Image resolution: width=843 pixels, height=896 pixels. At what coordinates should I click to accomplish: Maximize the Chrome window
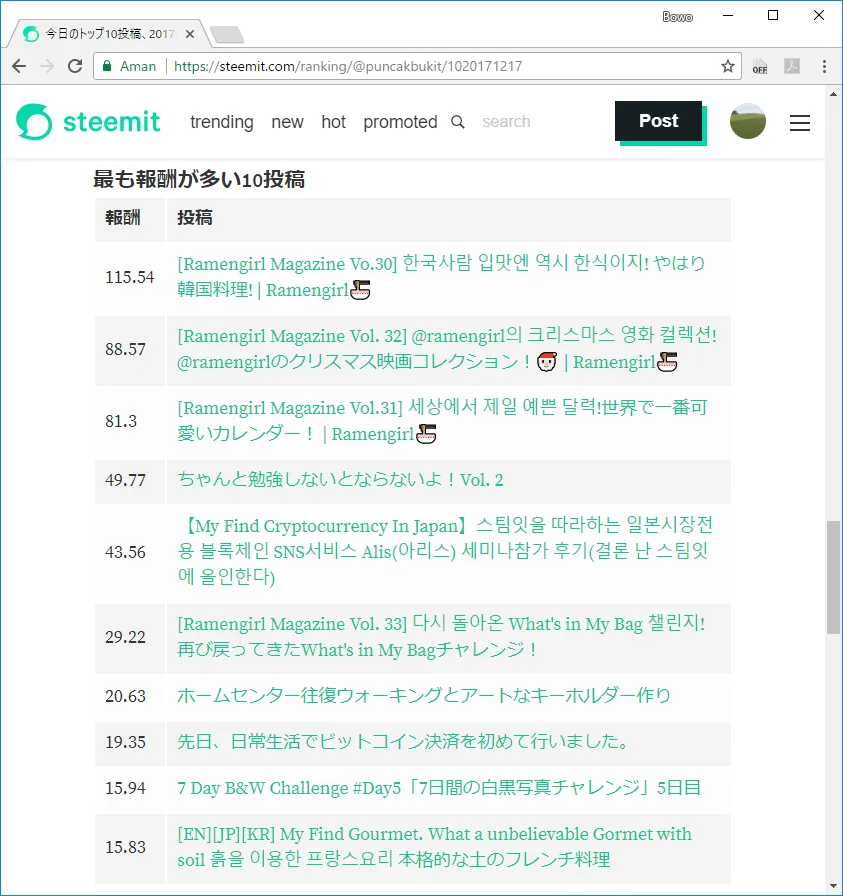[x=773, y=15]
